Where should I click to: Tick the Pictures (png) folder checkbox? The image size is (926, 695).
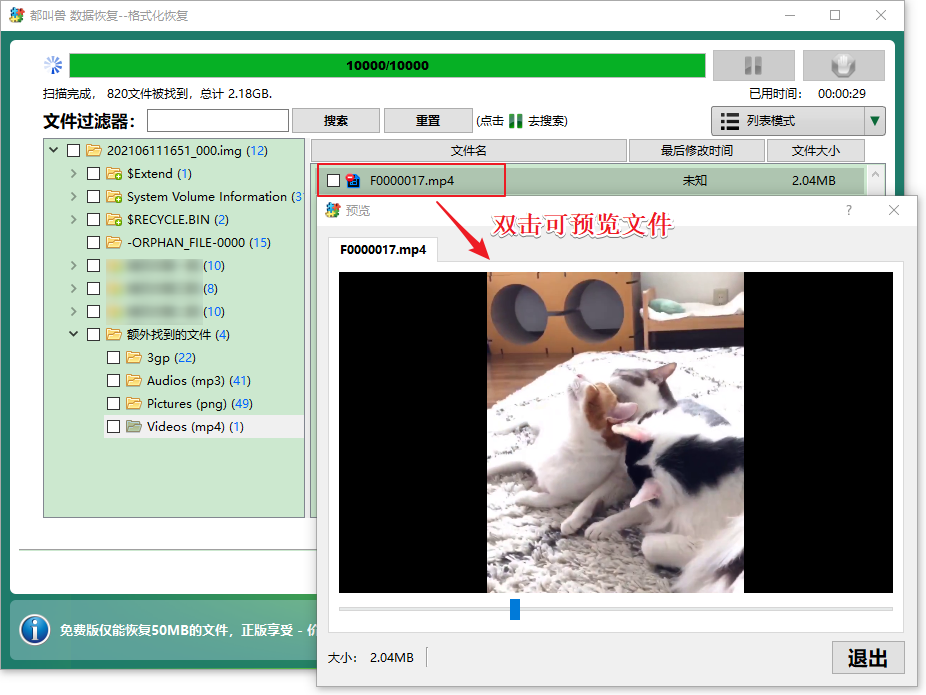coord(114,403)
